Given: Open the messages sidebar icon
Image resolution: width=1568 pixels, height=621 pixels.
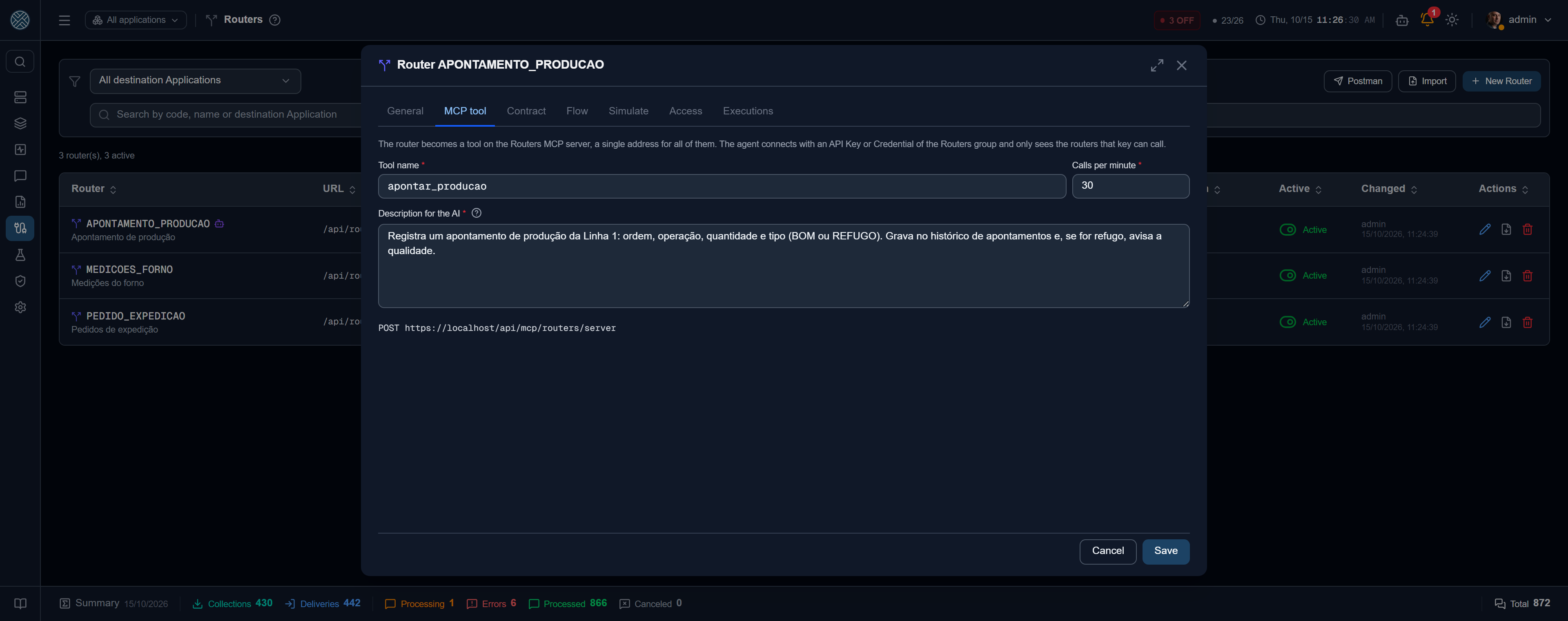Looking at the screenshot, I should coord(20,176).
